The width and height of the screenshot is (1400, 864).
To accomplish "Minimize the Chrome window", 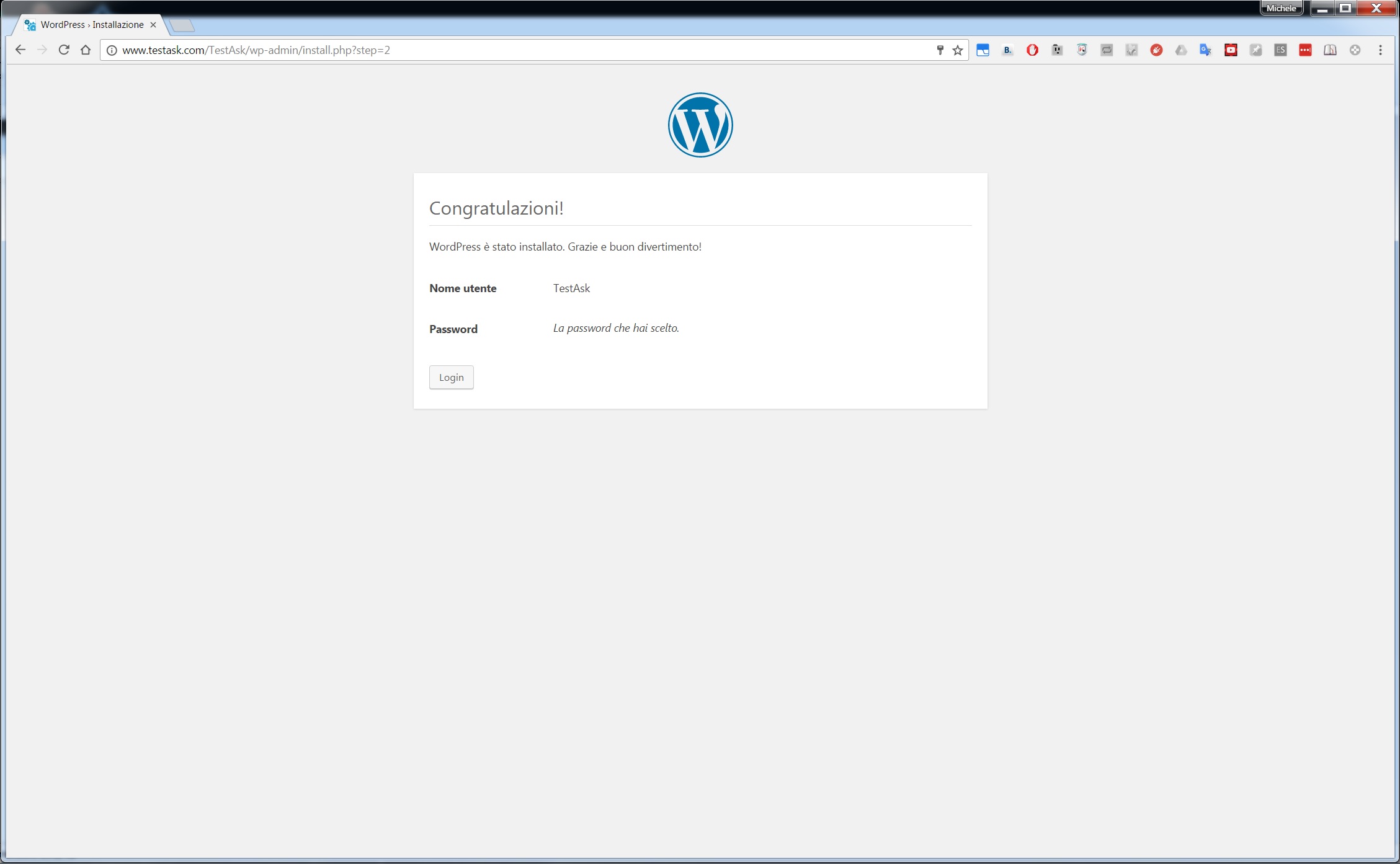I will [x=1322, y=8].
